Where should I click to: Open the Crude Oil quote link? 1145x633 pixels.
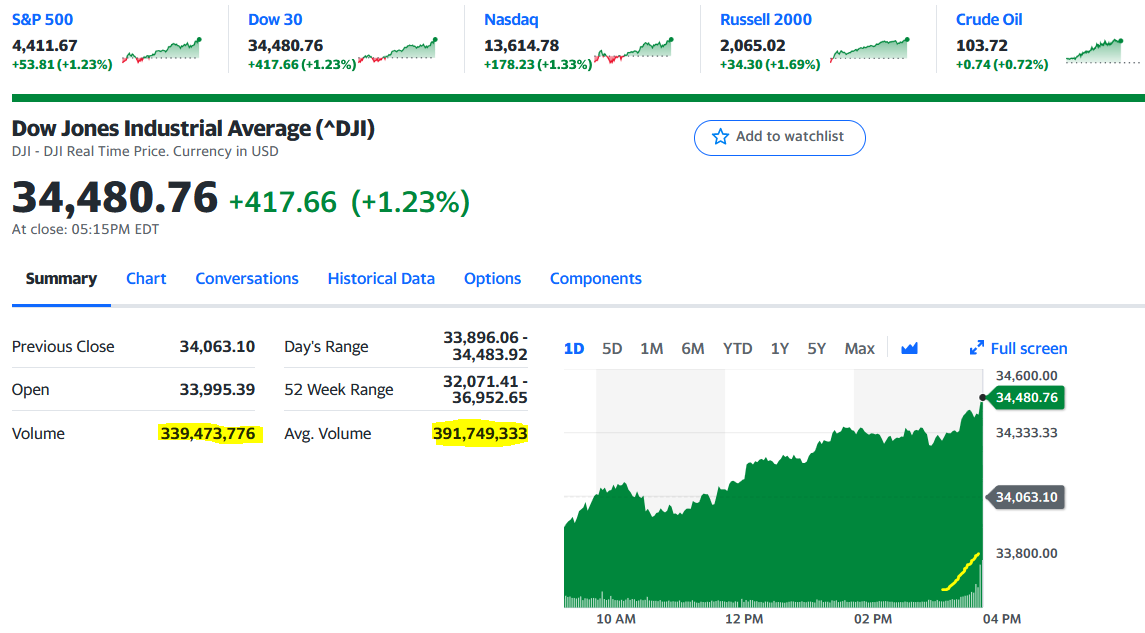tap(989, 20)
